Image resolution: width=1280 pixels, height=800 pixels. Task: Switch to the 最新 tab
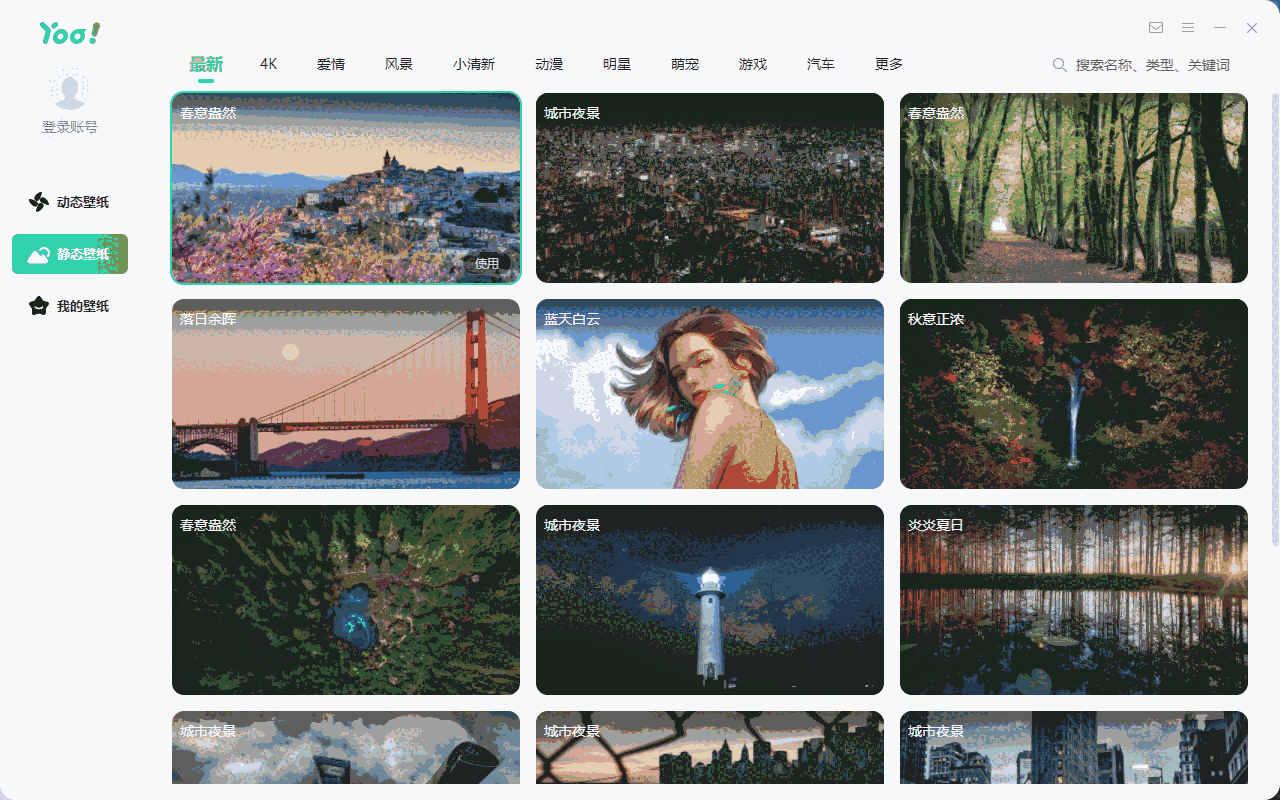(206, 64)
